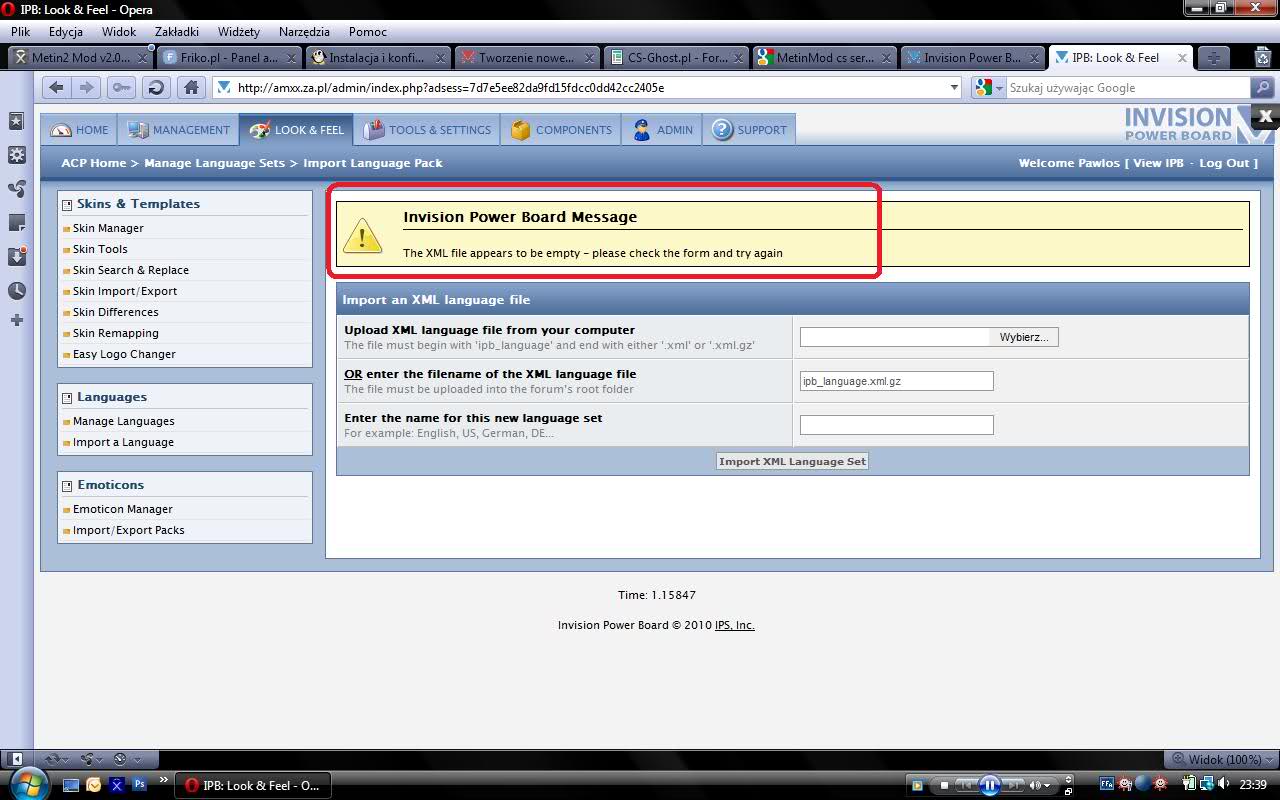
Task: Open the Widok (100%) zoom dropdown
Action: (1219, 759)
